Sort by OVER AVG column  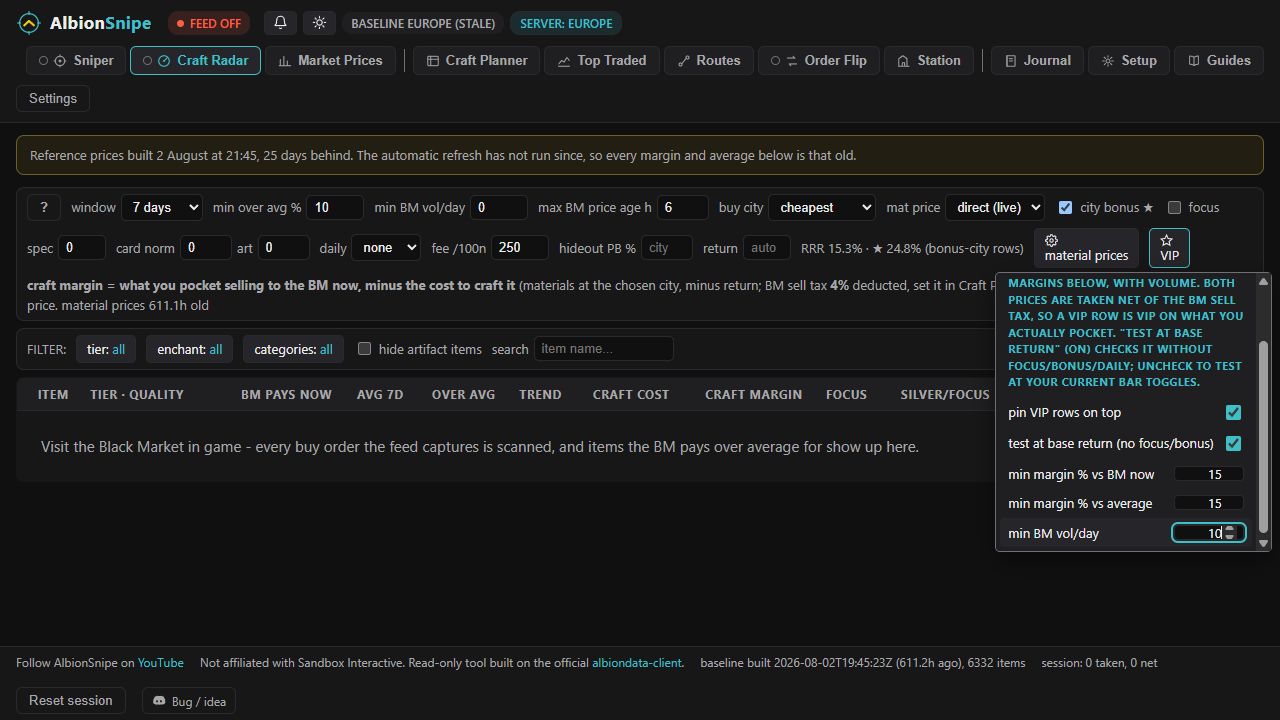[x=463, y=394]
